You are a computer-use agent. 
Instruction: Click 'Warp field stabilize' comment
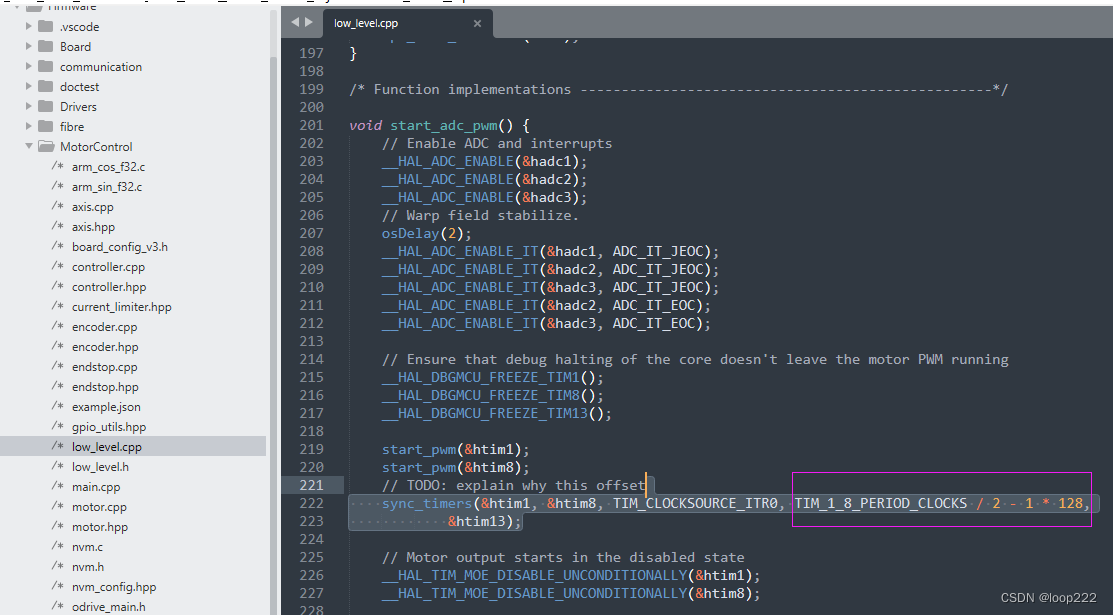click(x=480, y=215)
